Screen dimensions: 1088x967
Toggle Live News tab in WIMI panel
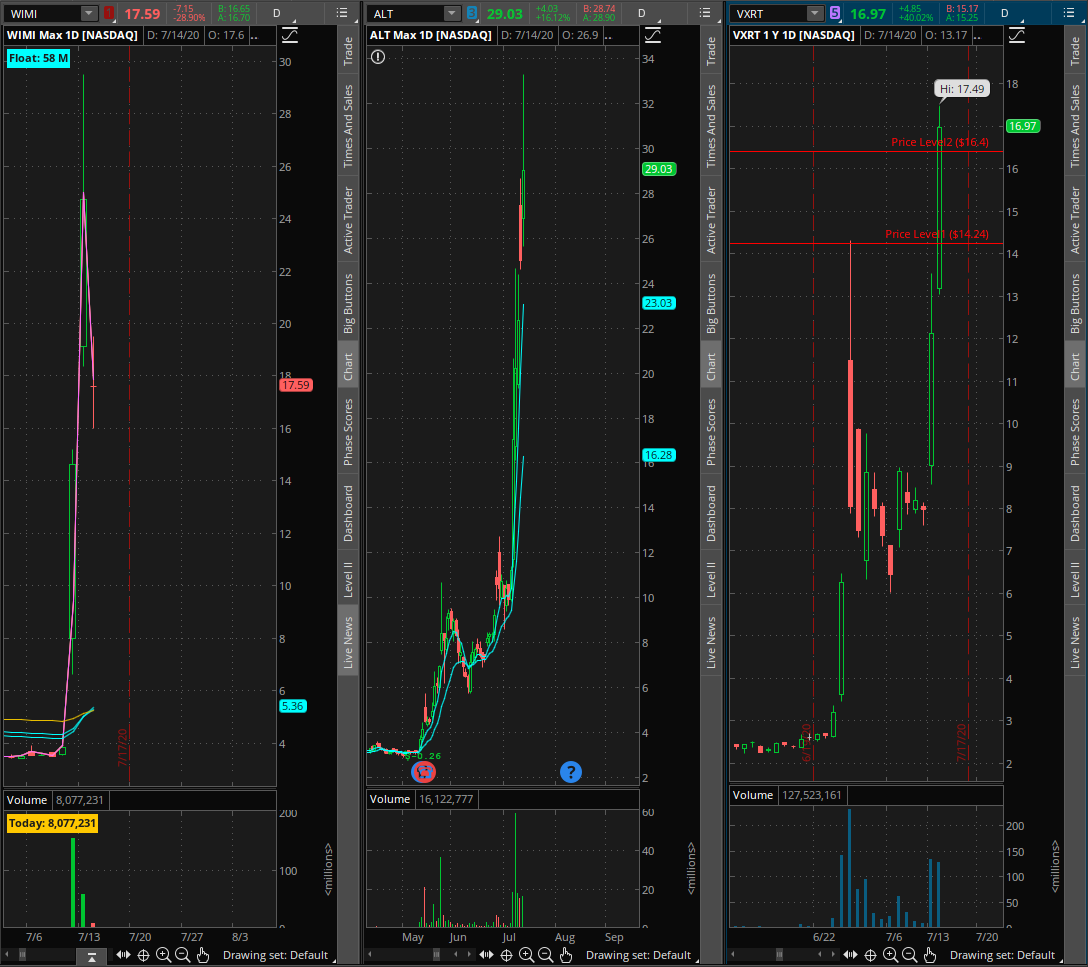pos(348,642)
